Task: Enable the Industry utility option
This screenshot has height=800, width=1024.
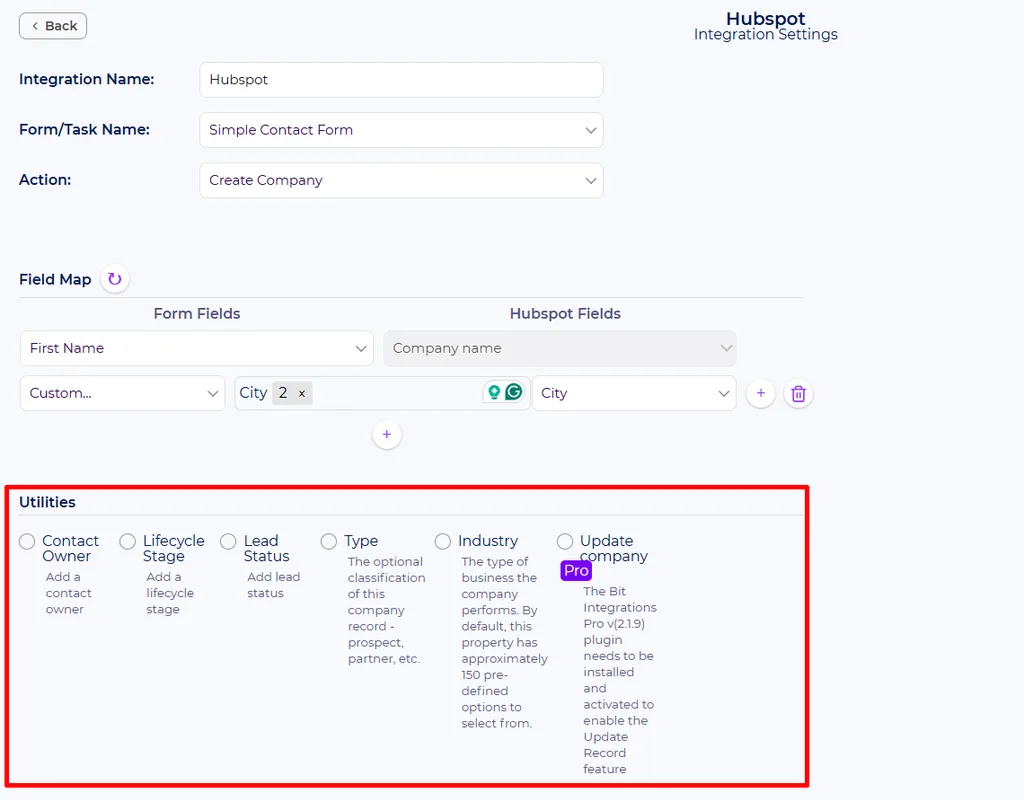Action: pos(443,541)
